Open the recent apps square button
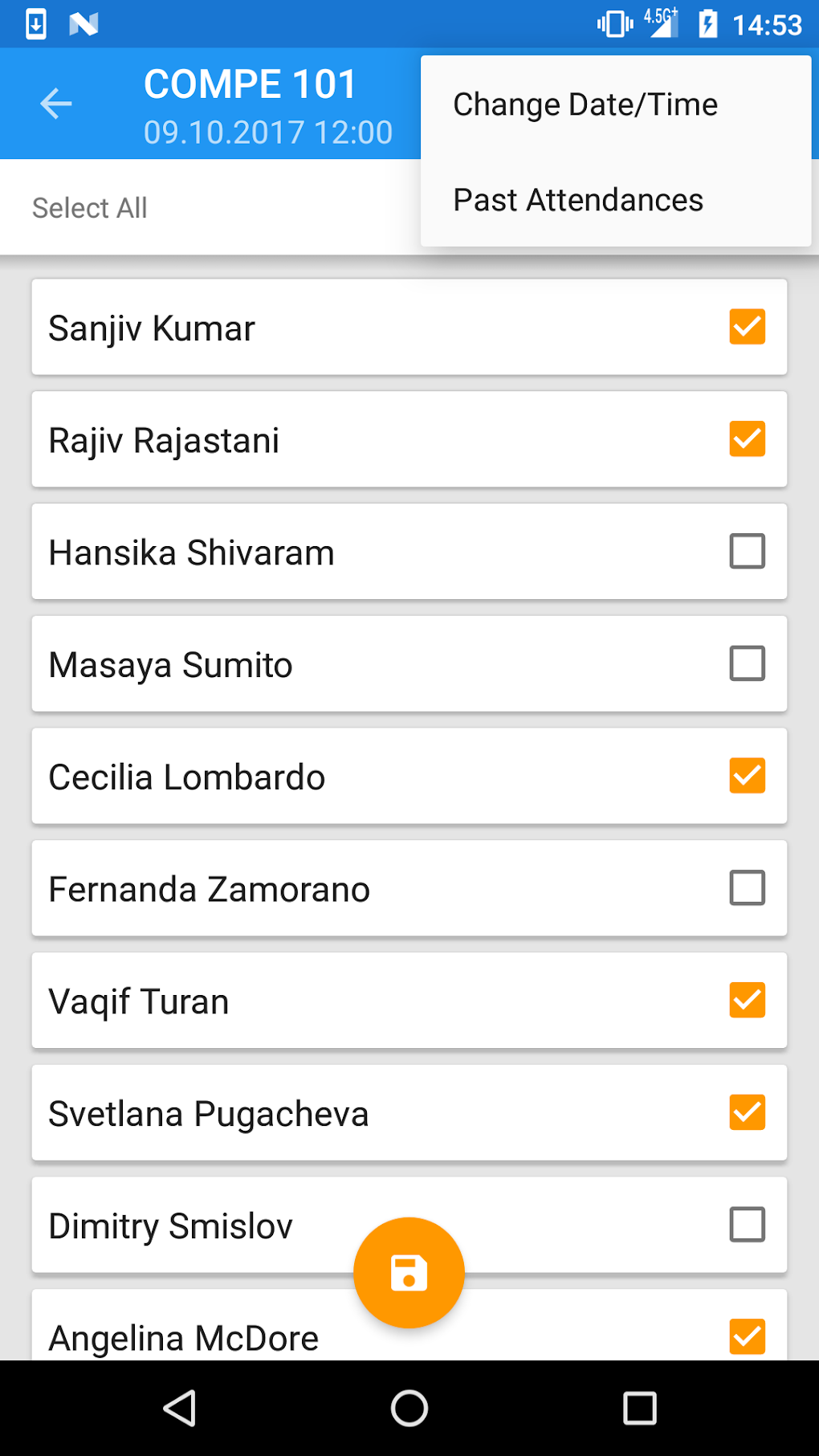 (640, 1408)
